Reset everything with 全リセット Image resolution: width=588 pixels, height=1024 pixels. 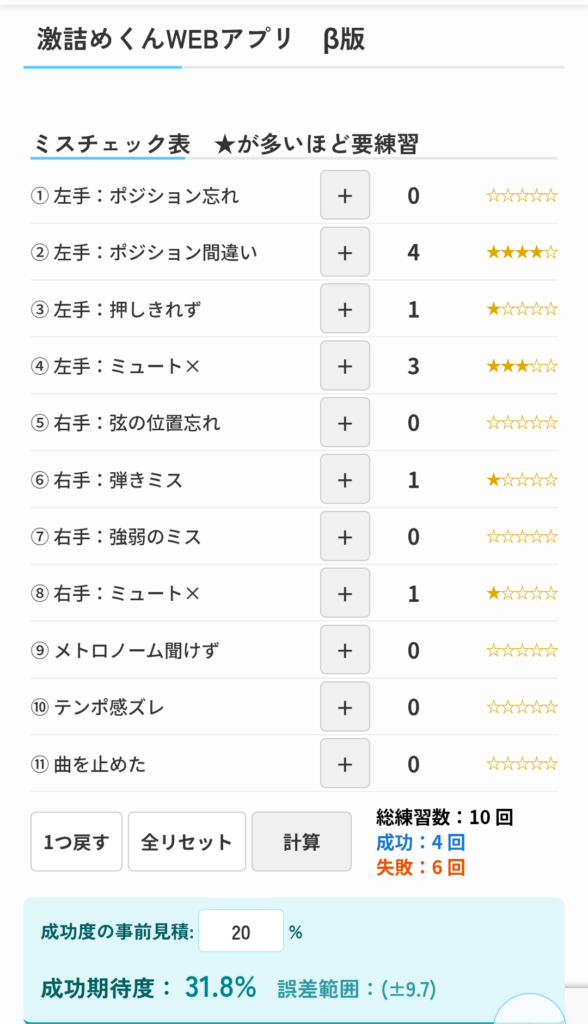tap(186, 841)
